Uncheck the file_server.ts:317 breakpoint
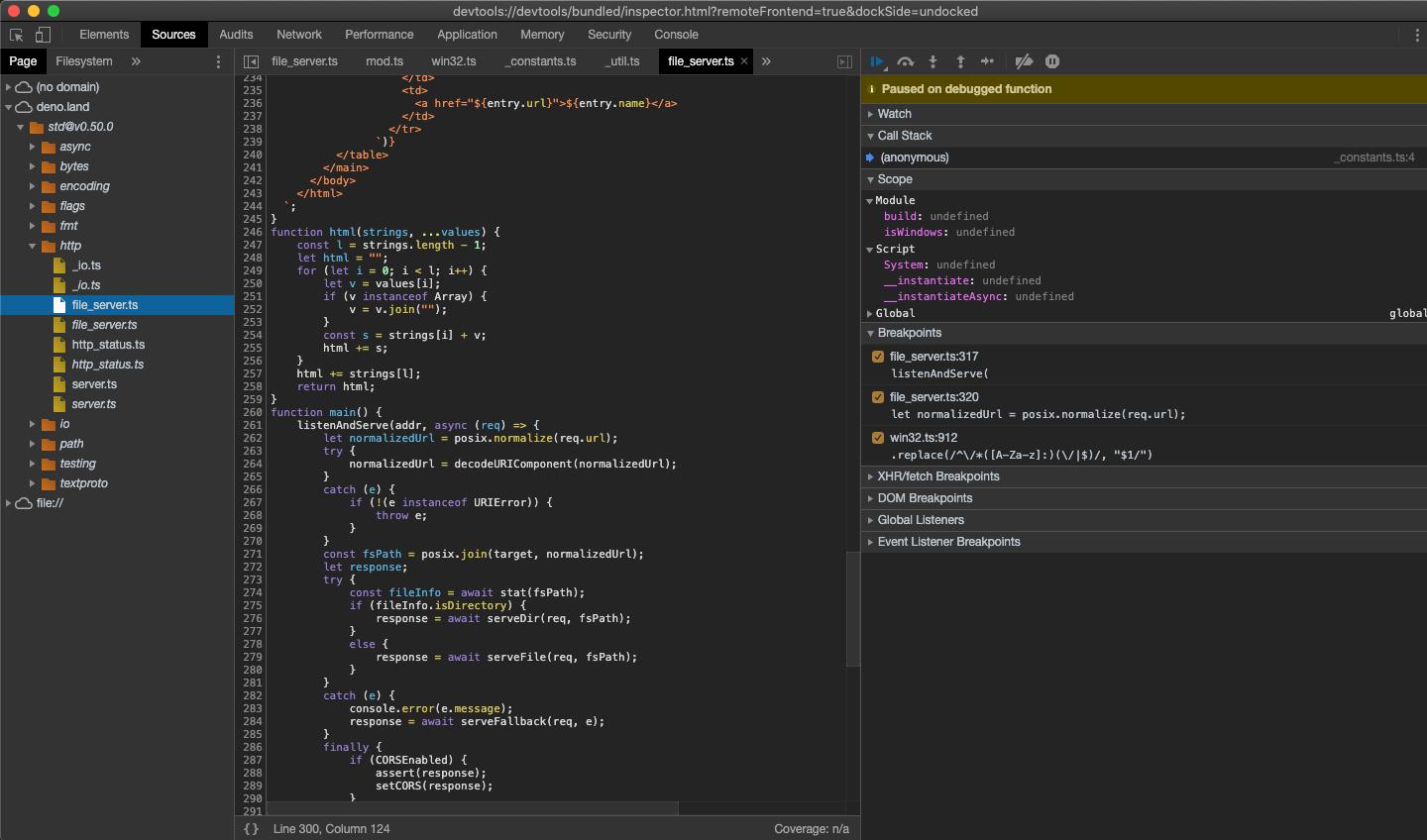The width and height of the screenshot is (1427, 840). point(877,356)
